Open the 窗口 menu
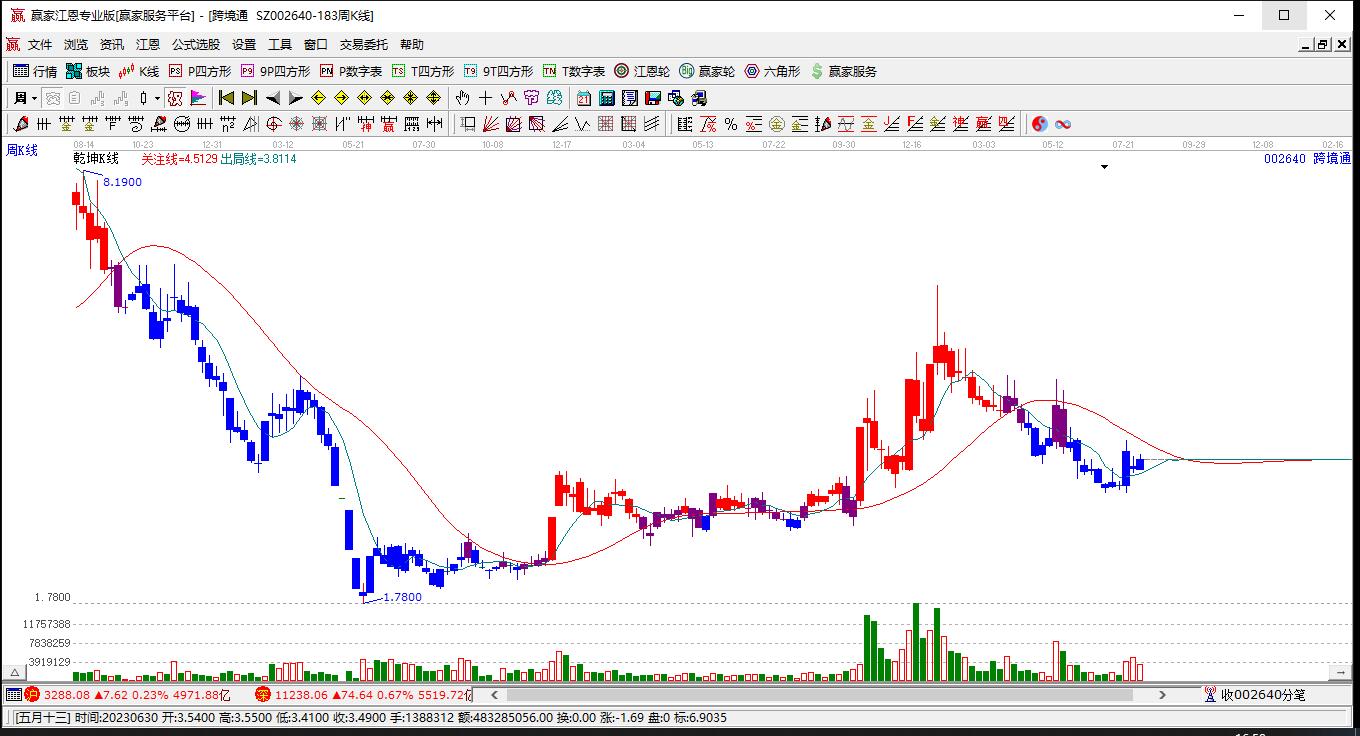Viewport: 1360px width, 736px height. click(x=316, y=44)
